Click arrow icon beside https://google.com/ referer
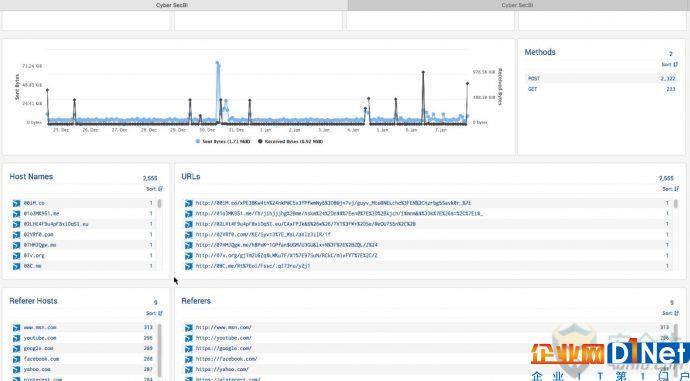The height and width of the screenshot is (381, 690). (188, 348)
